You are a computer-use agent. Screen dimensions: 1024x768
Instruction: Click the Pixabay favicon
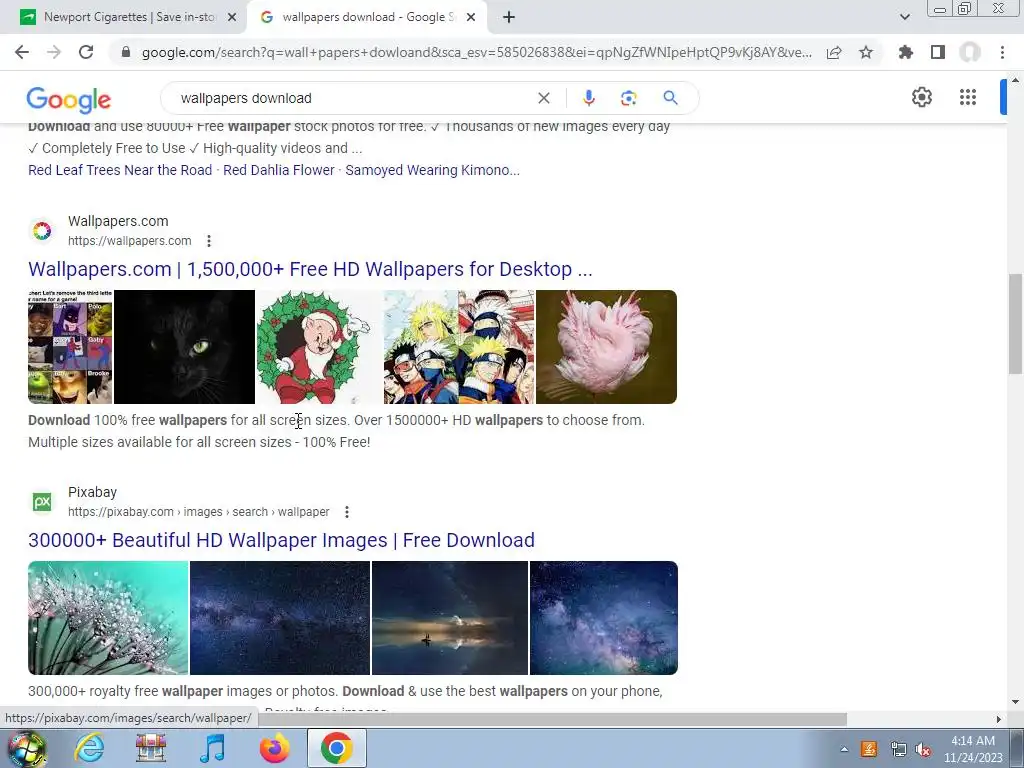42,502
